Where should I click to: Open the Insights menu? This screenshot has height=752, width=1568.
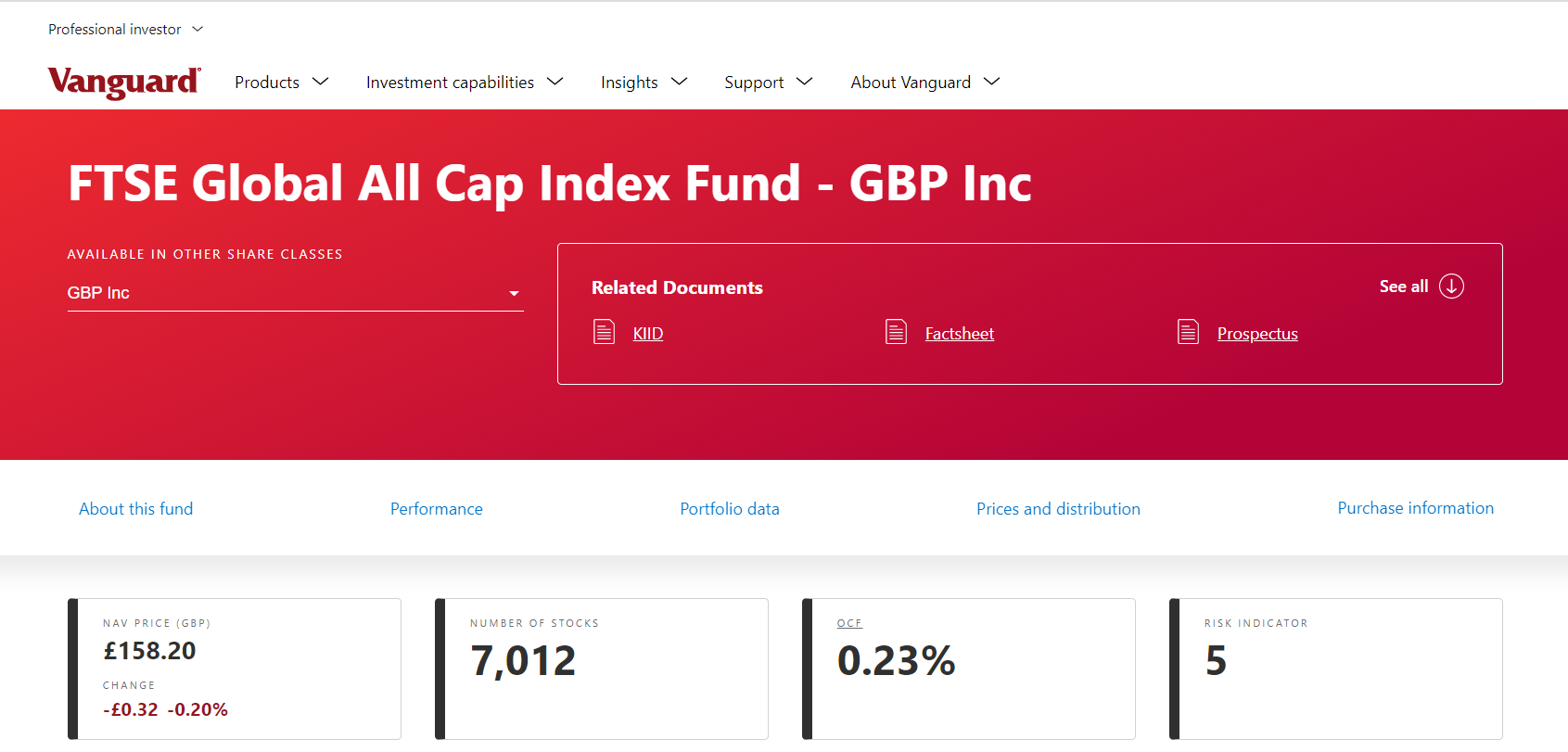click(644, 83)
